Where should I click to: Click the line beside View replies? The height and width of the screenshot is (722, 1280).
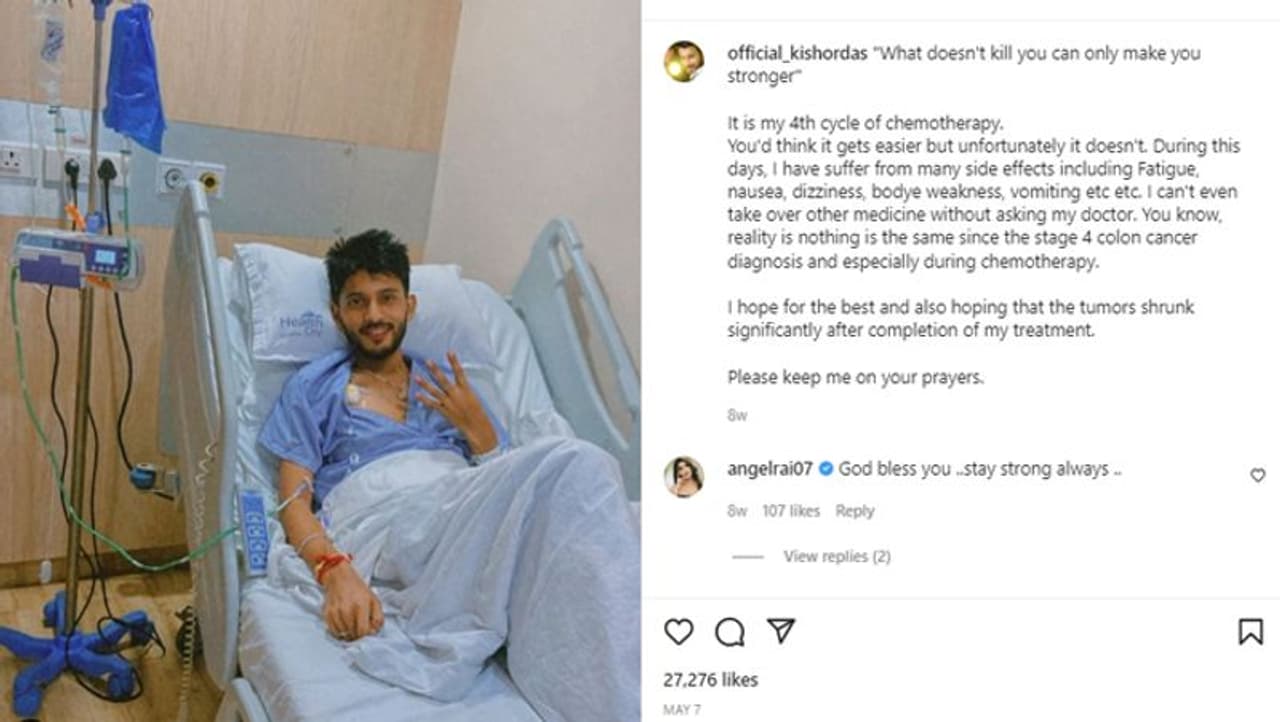[748, 557]
